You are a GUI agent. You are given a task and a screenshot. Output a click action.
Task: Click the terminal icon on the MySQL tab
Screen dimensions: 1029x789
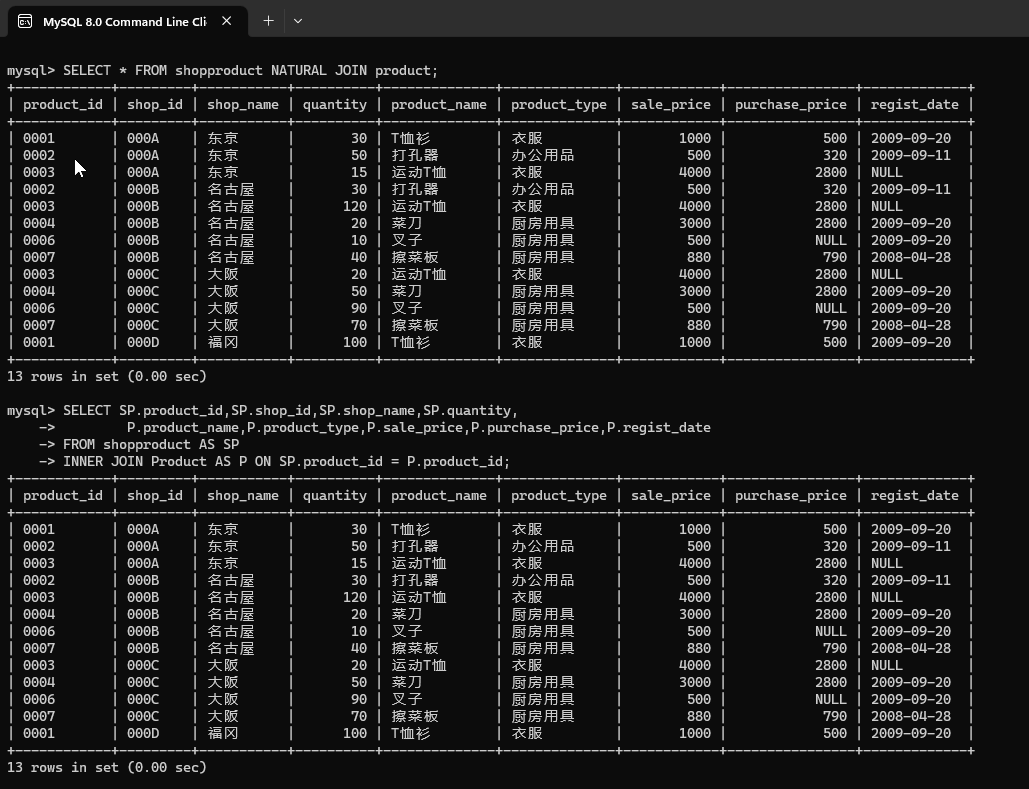click(25, 22)
